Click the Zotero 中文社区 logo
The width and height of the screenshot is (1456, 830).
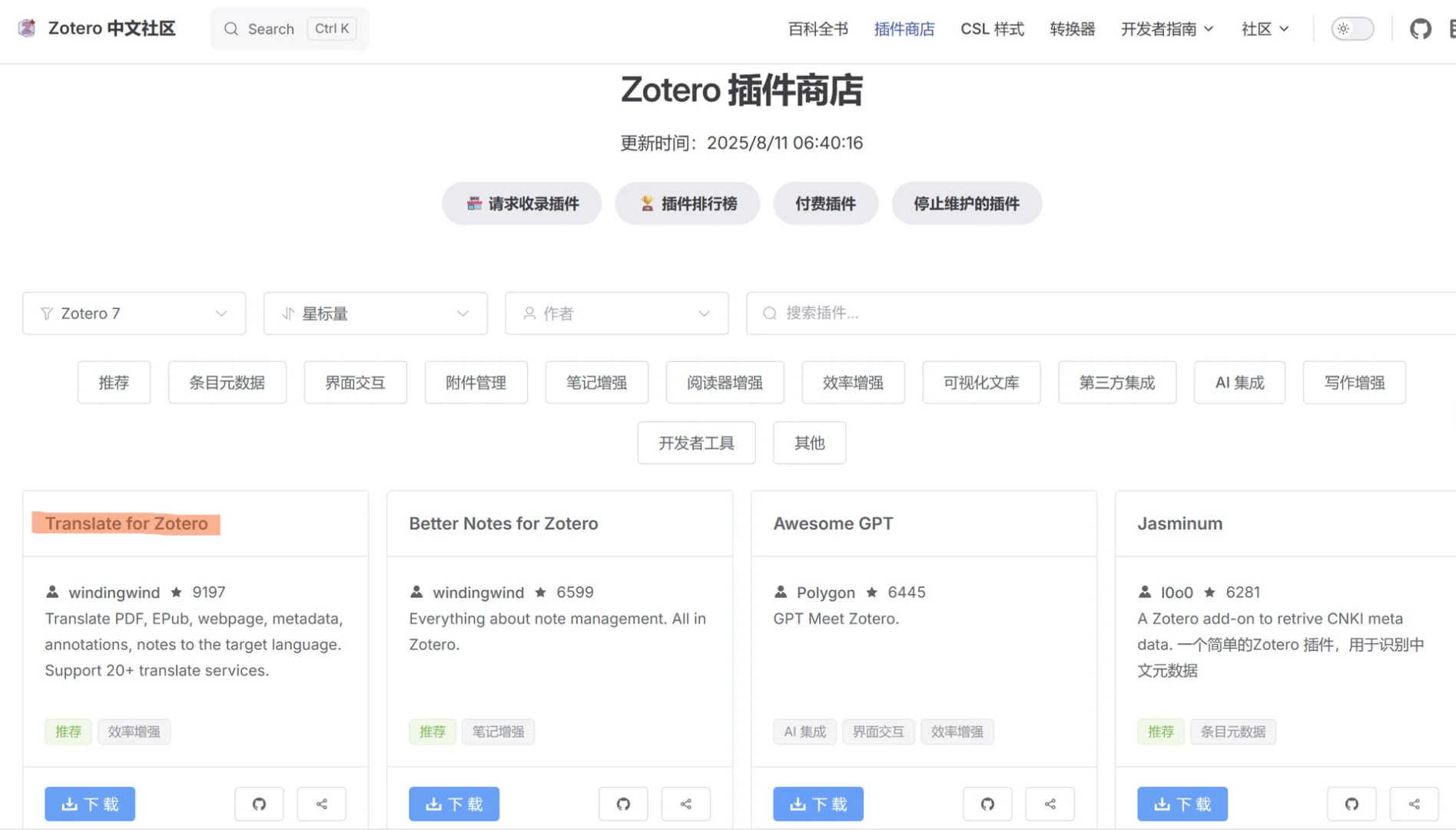96,28
